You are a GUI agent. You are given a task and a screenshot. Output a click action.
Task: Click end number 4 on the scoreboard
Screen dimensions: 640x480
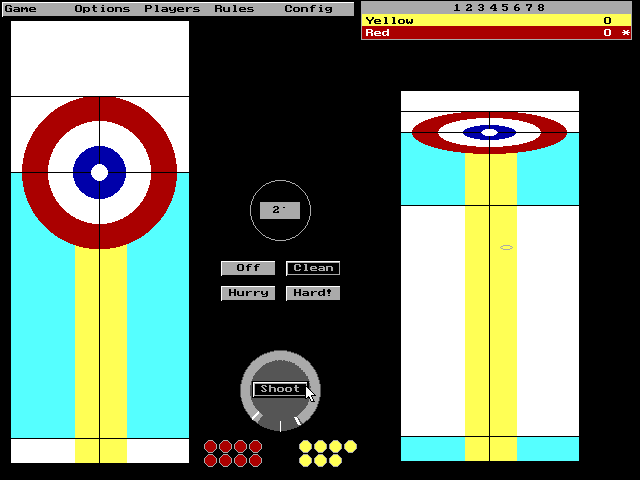click(493, 8)
